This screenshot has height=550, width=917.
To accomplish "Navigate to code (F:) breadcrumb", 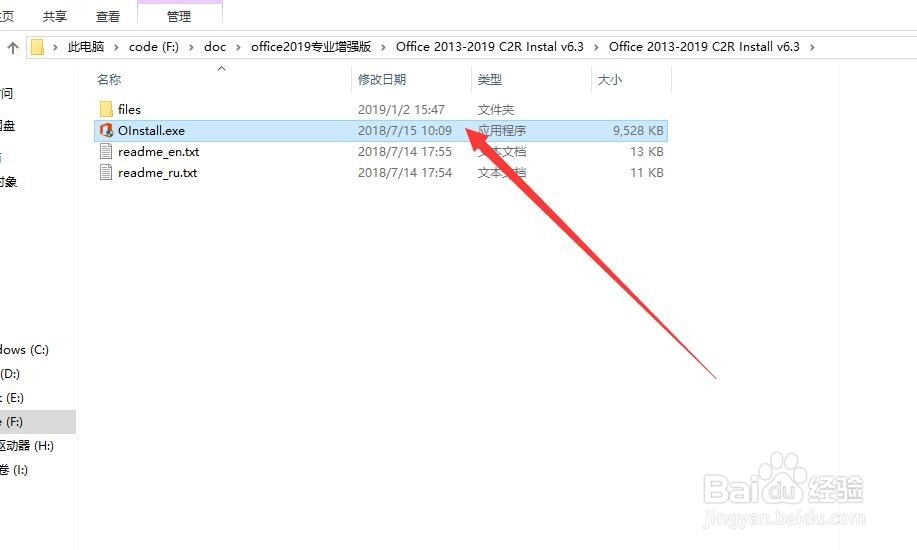I will (x=154, y=47).
